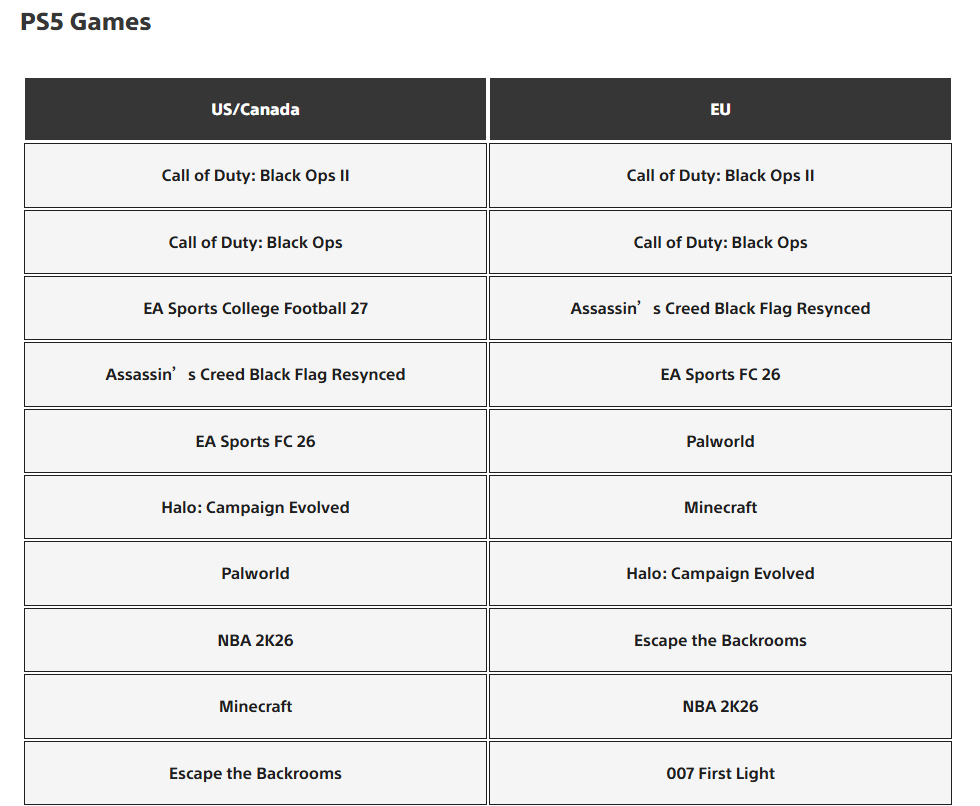
Task: Select Call of Duty: Black Ops in US/Canada column
Action: coord(255,242)
